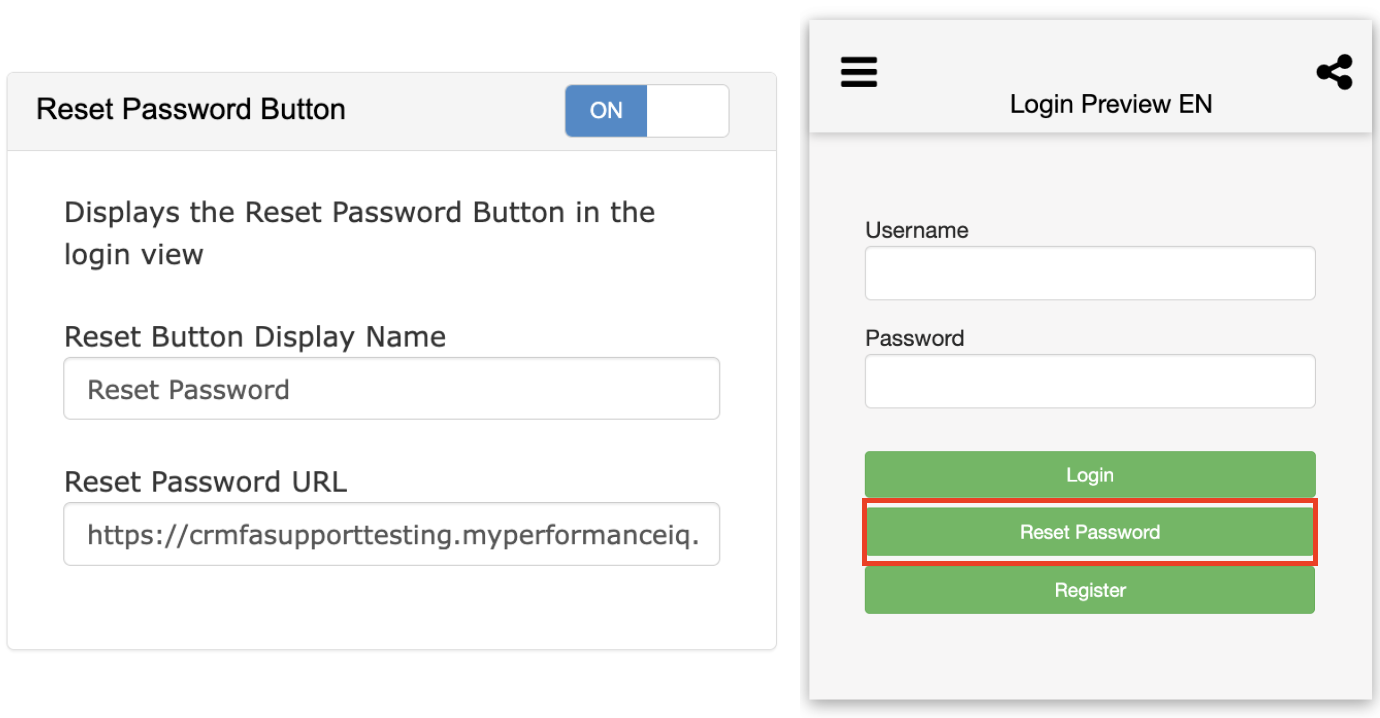Focus the Reset Button Display Name field
This screenshot has height=718, width=1380.
point(391,389)
